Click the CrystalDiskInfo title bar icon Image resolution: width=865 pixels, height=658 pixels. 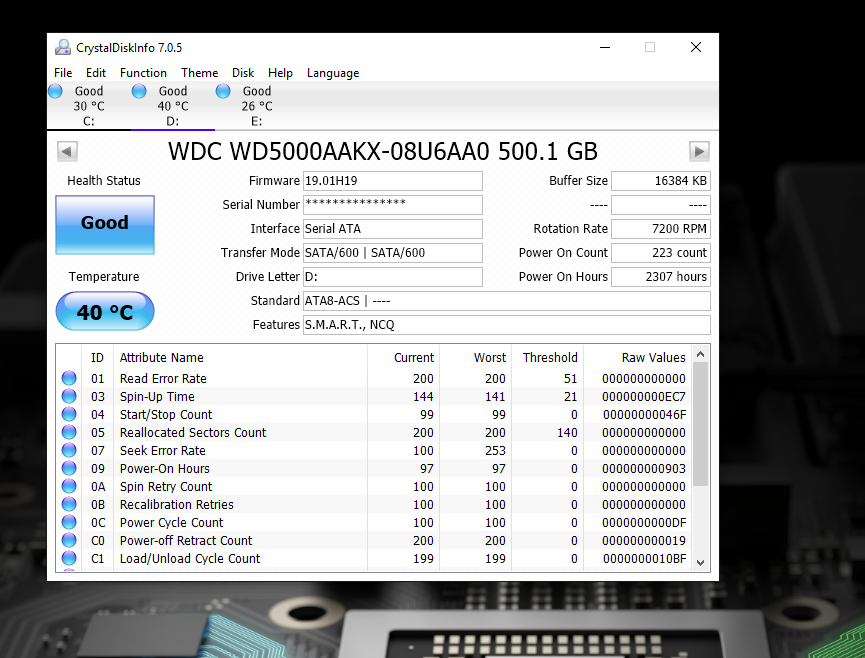coord(62,47)
